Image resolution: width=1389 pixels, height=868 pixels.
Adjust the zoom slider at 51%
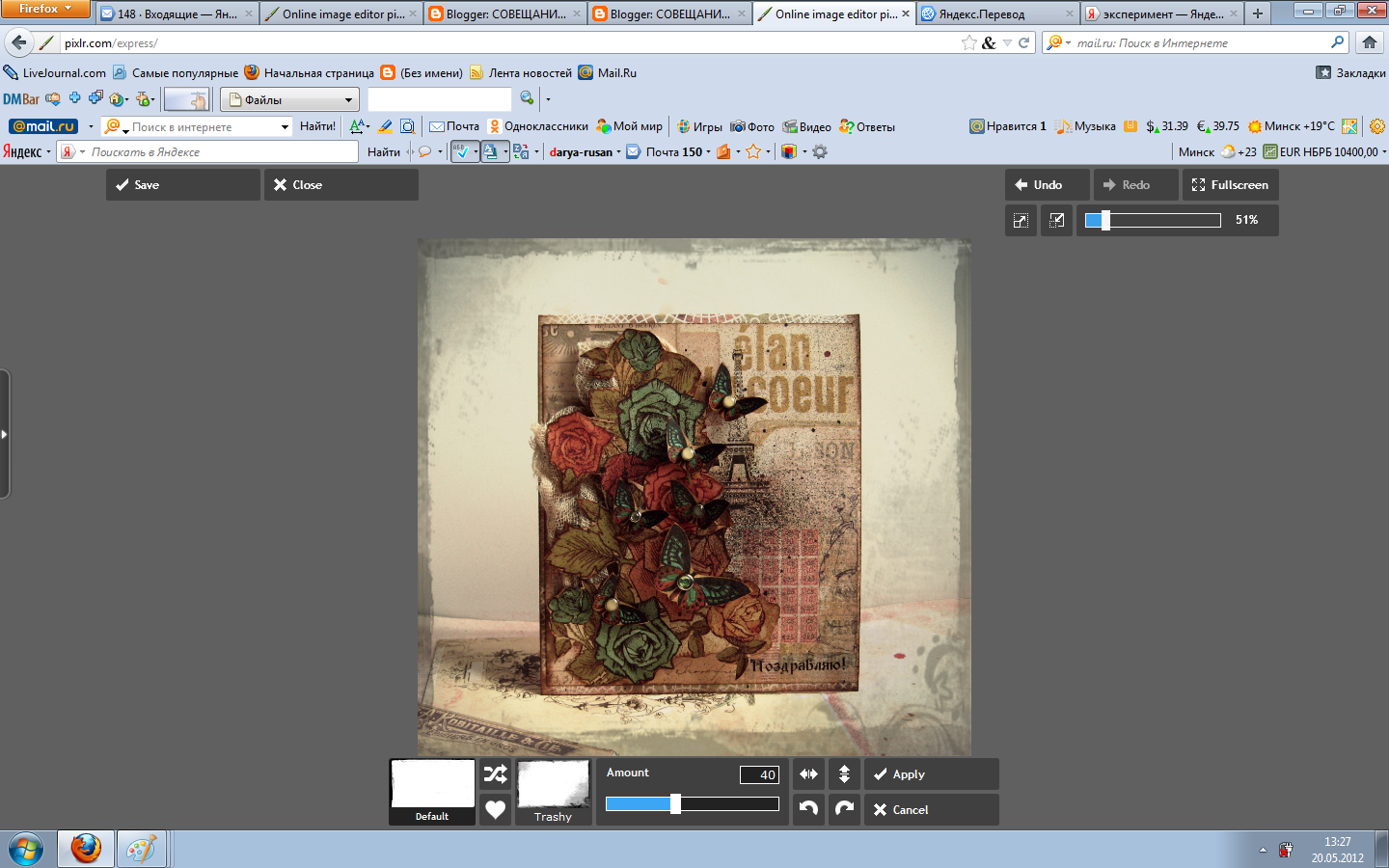coord(1153,220)
